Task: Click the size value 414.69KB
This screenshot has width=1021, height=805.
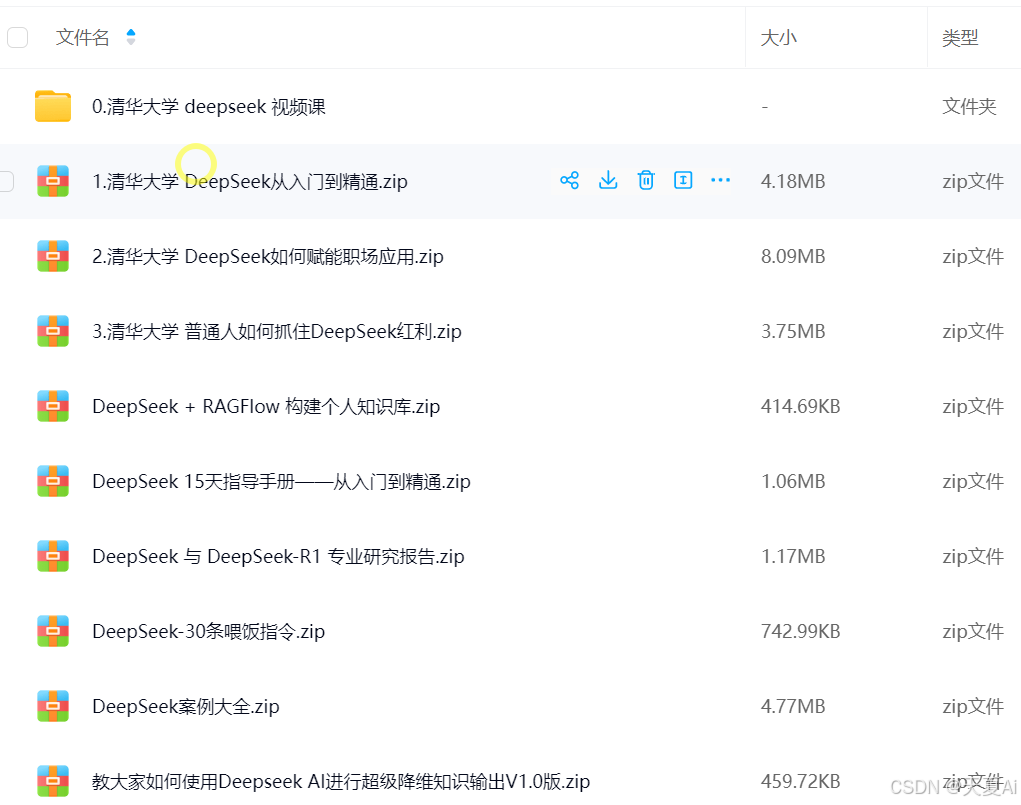Action: pos(801,406)
